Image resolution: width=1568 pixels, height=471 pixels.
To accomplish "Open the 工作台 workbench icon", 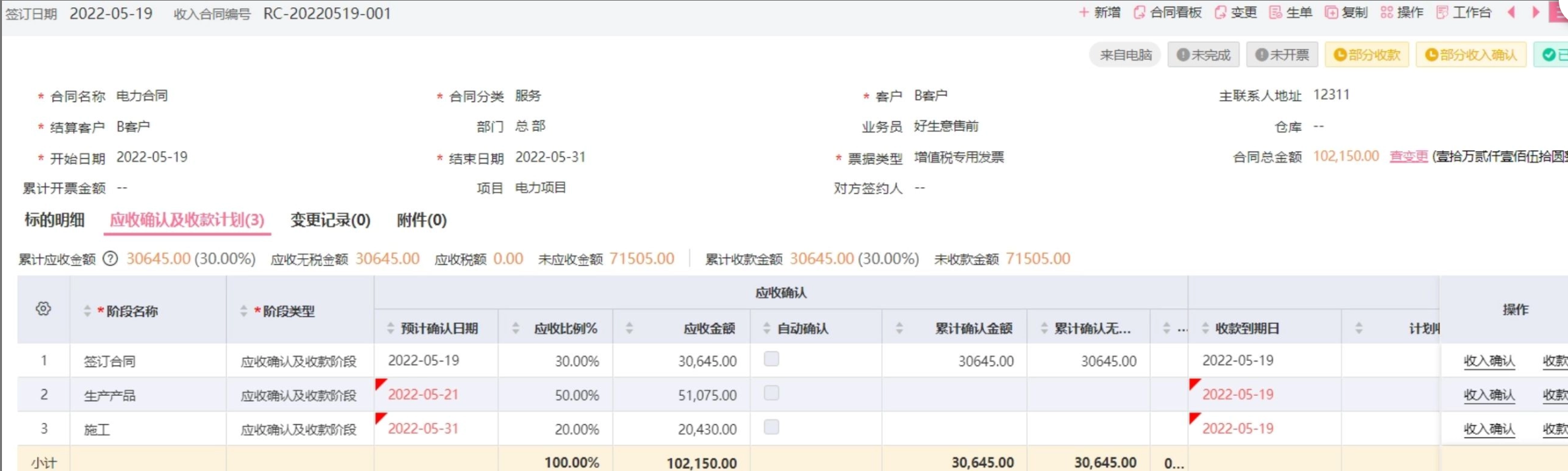I will click(1442, 13).
